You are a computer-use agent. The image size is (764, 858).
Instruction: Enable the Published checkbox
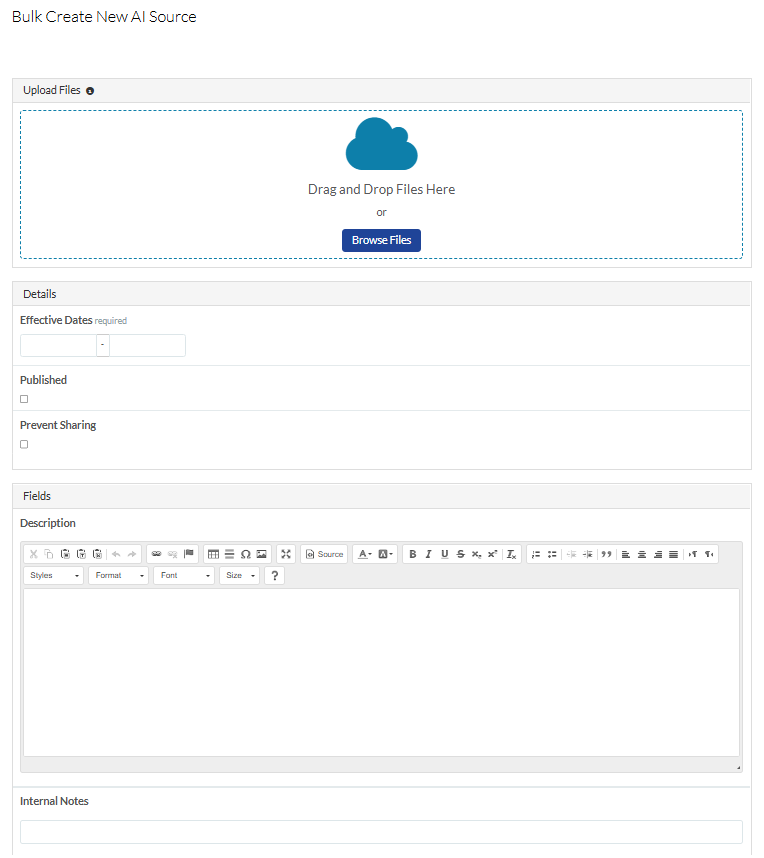tap(24, 399)
